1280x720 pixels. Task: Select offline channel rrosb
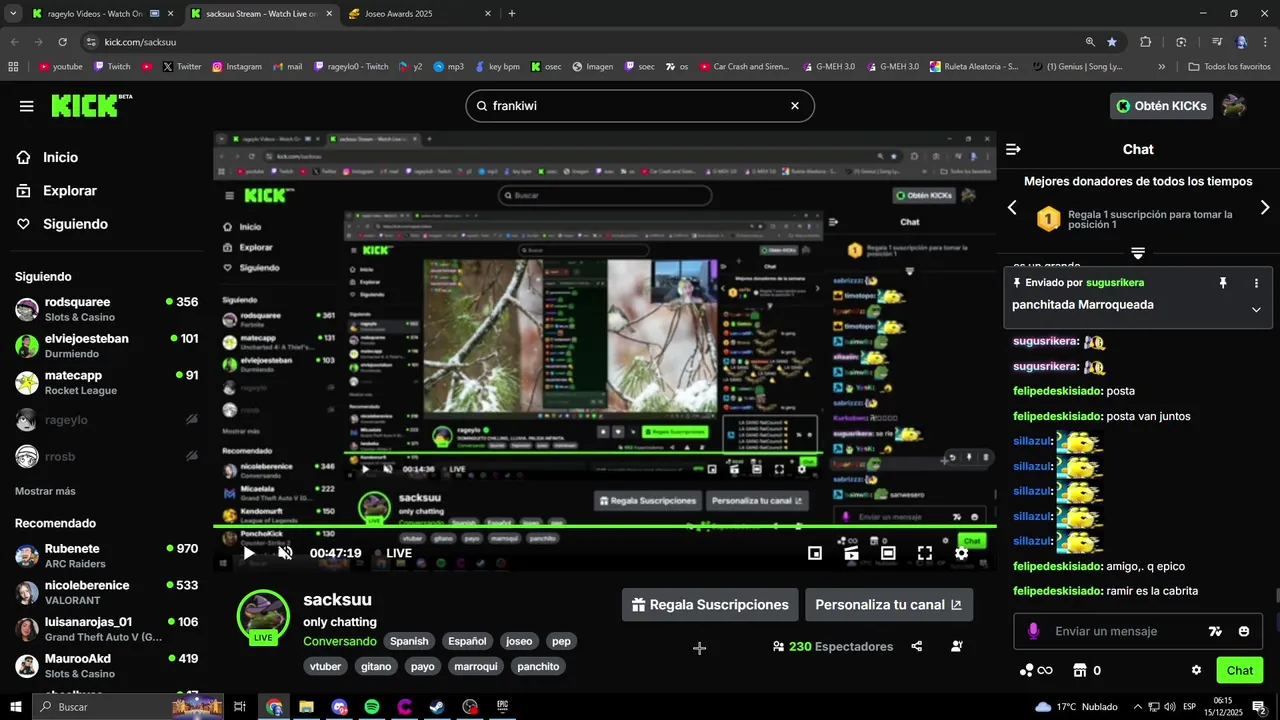(x=106, y=457)
